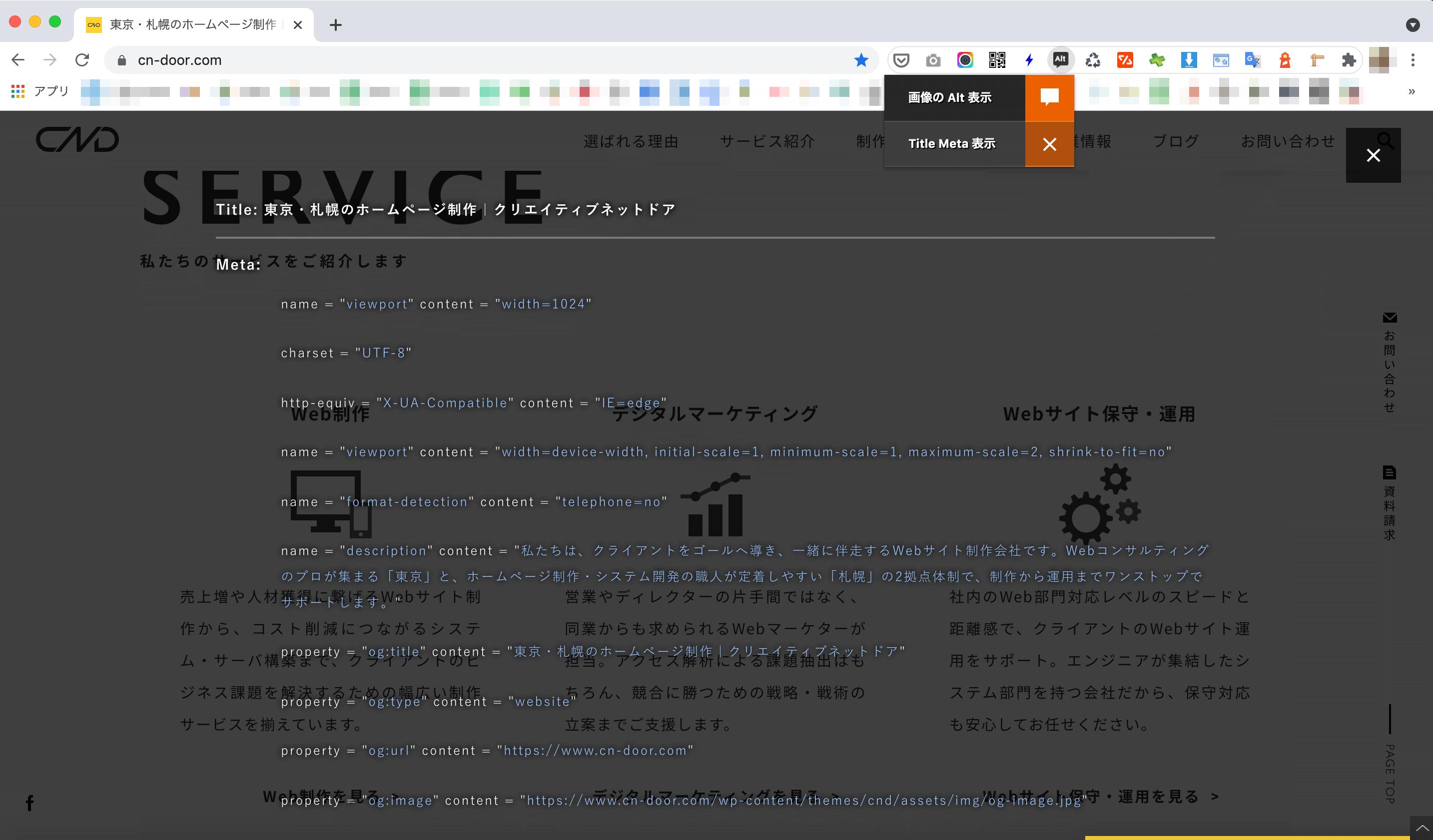1433x840 pixels.
Task: Open the tab search dropdown arrow
Action: [x=1413, y=25]
